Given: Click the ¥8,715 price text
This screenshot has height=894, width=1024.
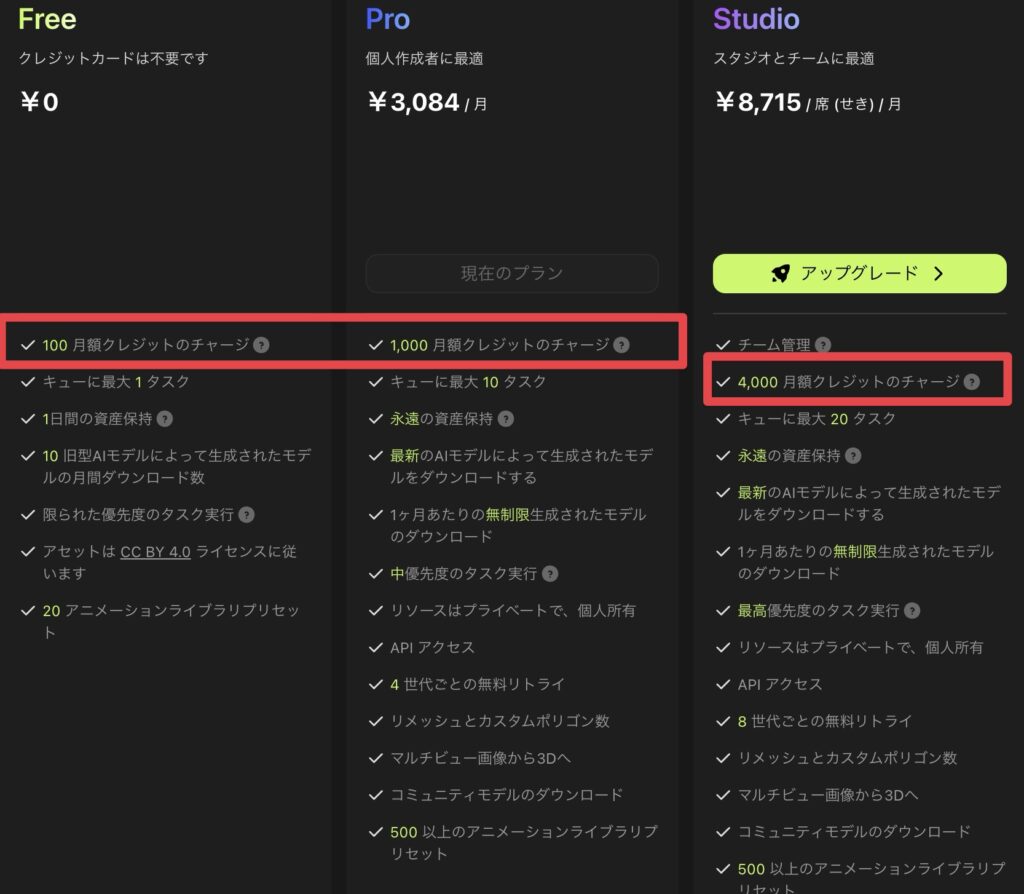Looking at the screenshot, I should (758, 102).
